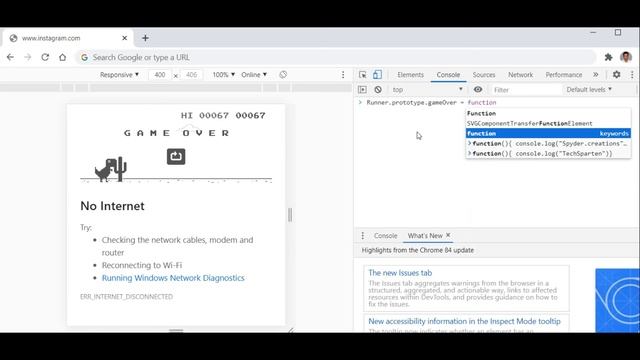Close the What's New drawer tab

(x=448, y=235)
